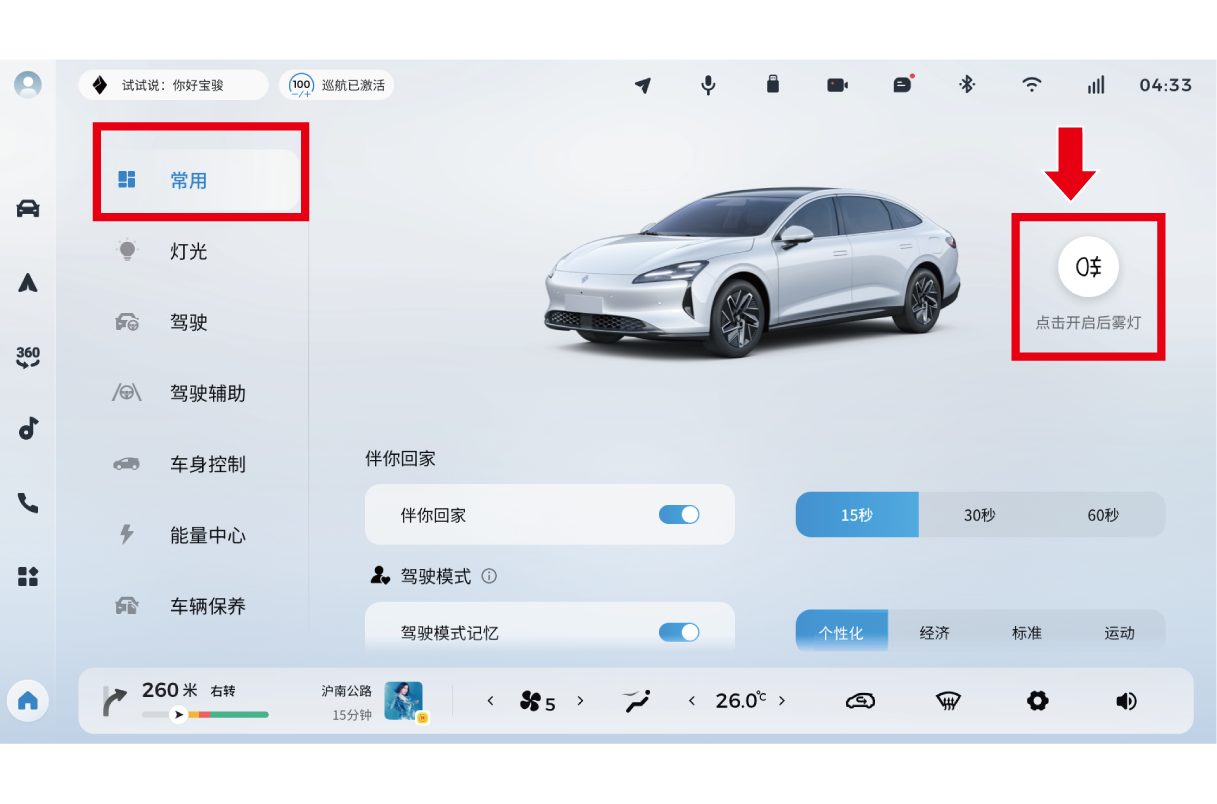Lower temperature with left chevron
The height and width of the screenshot is (804, 1217).
click(692, 701)
